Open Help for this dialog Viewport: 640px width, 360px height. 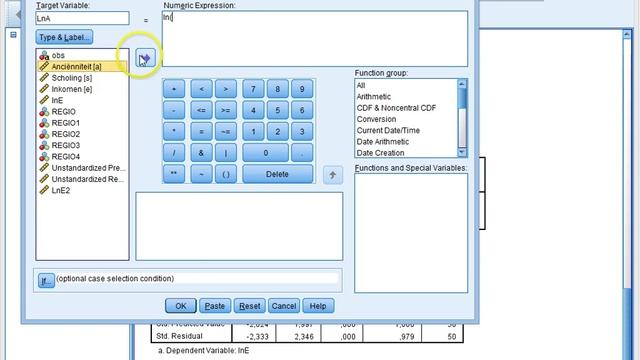pos(318,306)
